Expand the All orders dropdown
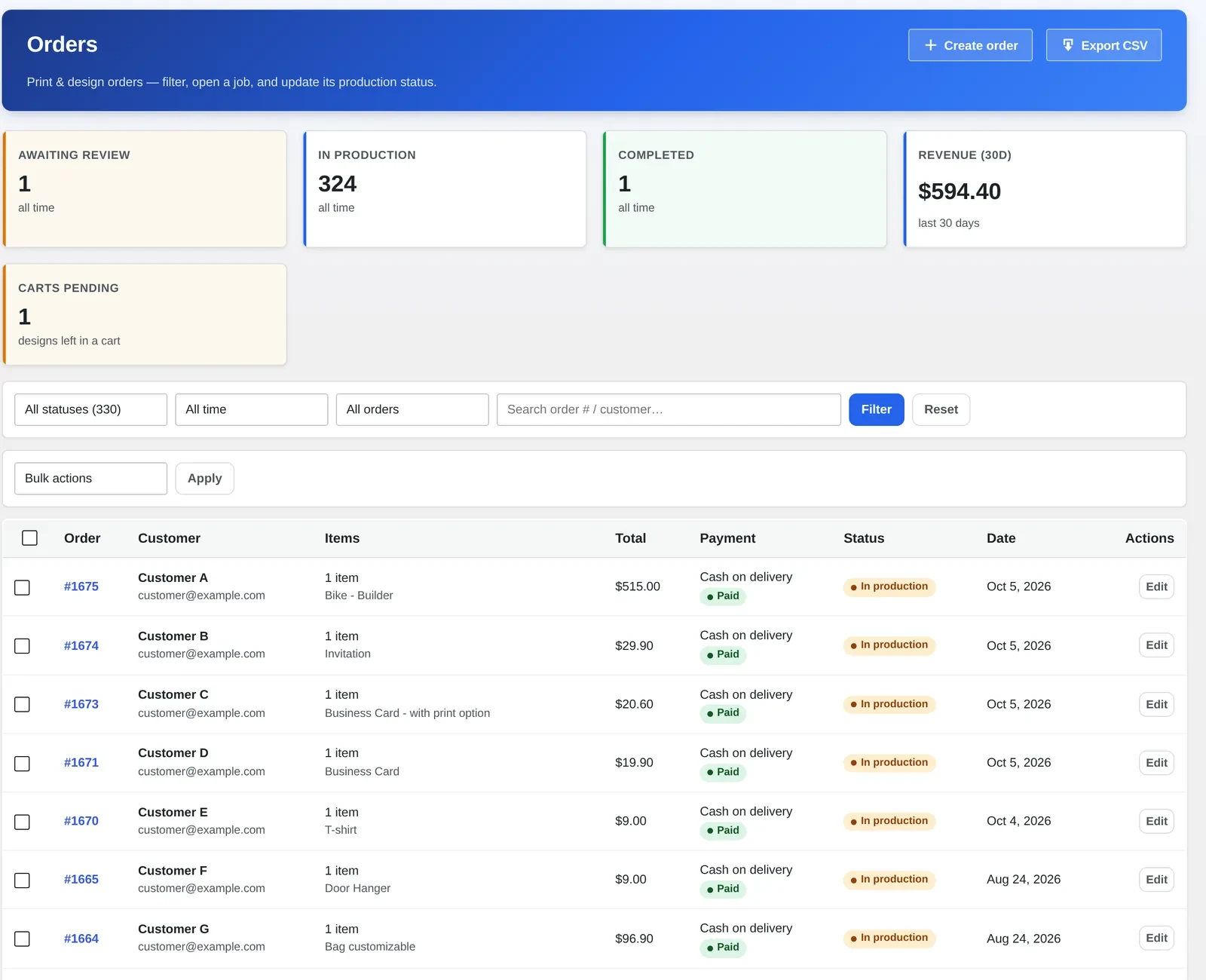 click(412, 409)
